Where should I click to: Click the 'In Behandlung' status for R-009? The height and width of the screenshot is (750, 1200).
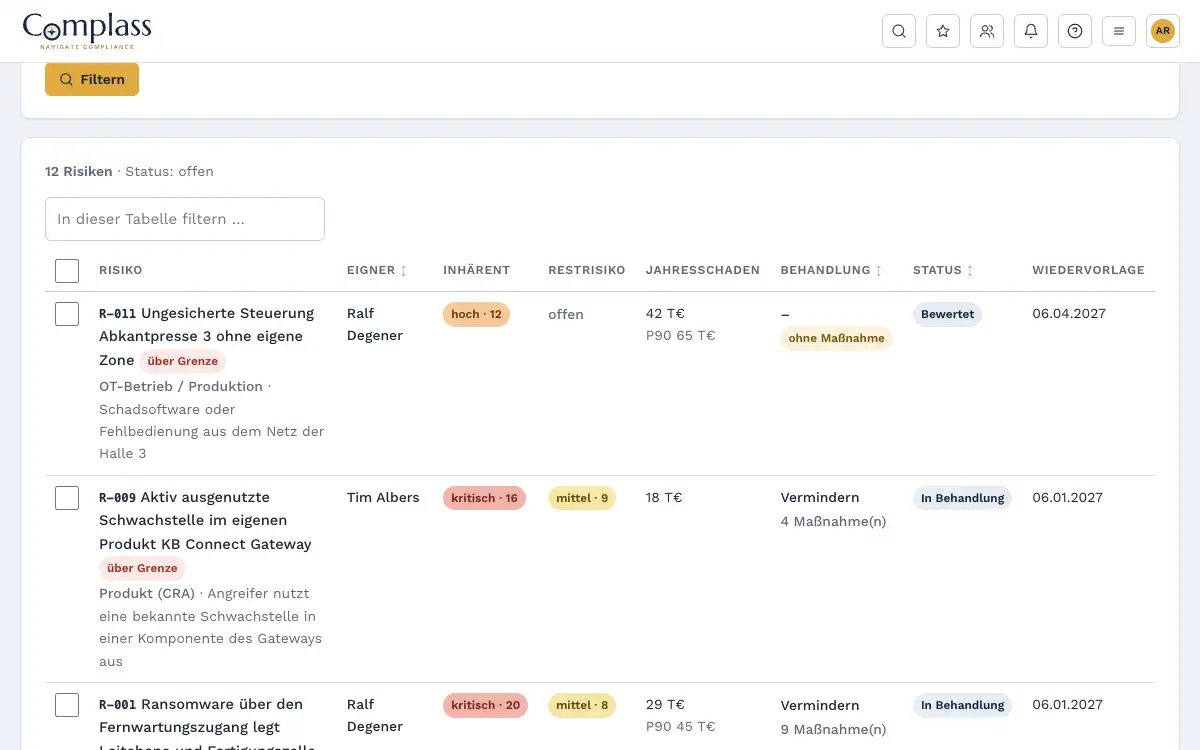pos(962,498)
